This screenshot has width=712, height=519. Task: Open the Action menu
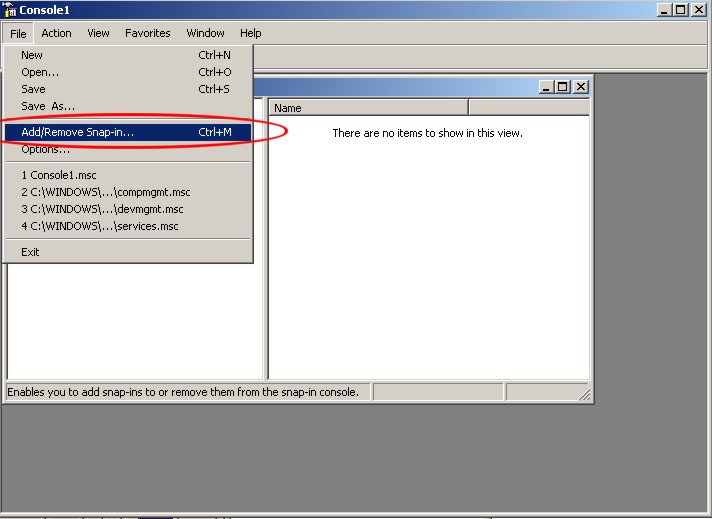pyautogui.click(x=56, y=33)
